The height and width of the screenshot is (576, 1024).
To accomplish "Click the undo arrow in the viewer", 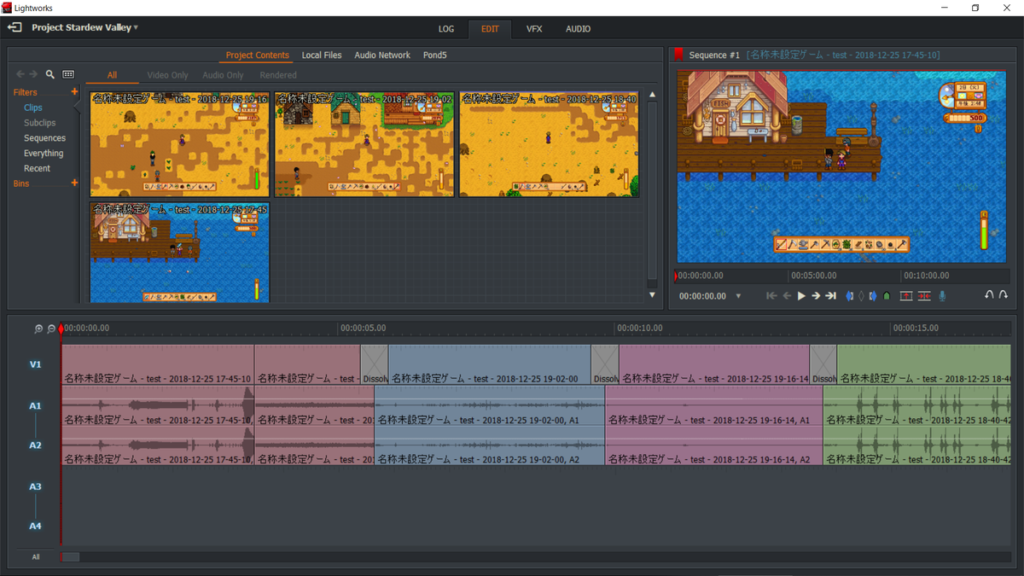I will click(989, 295).
